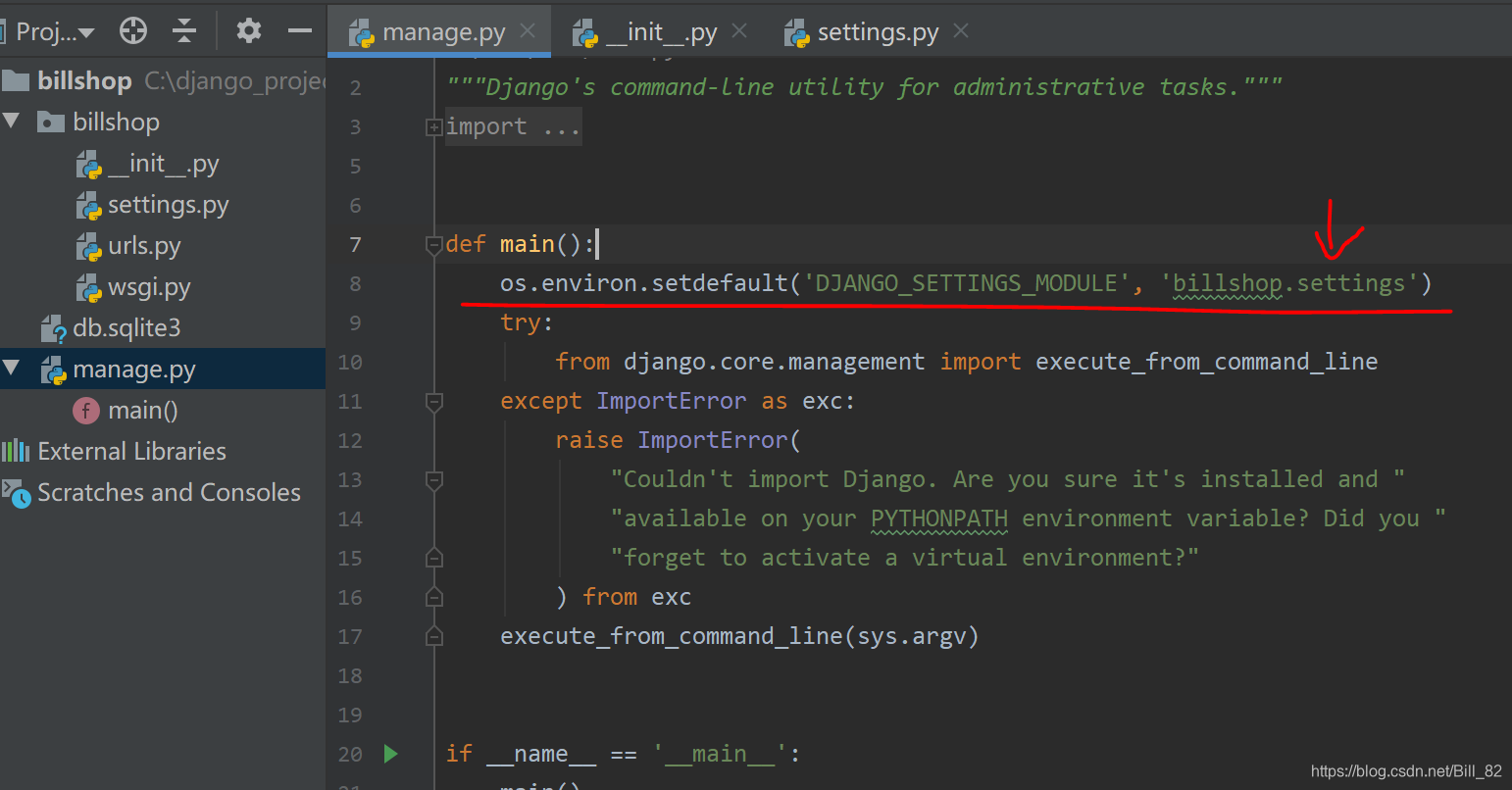Screen dimensions: 1512x790
Task: Collapse def main() fold marker
Action: 433,244
